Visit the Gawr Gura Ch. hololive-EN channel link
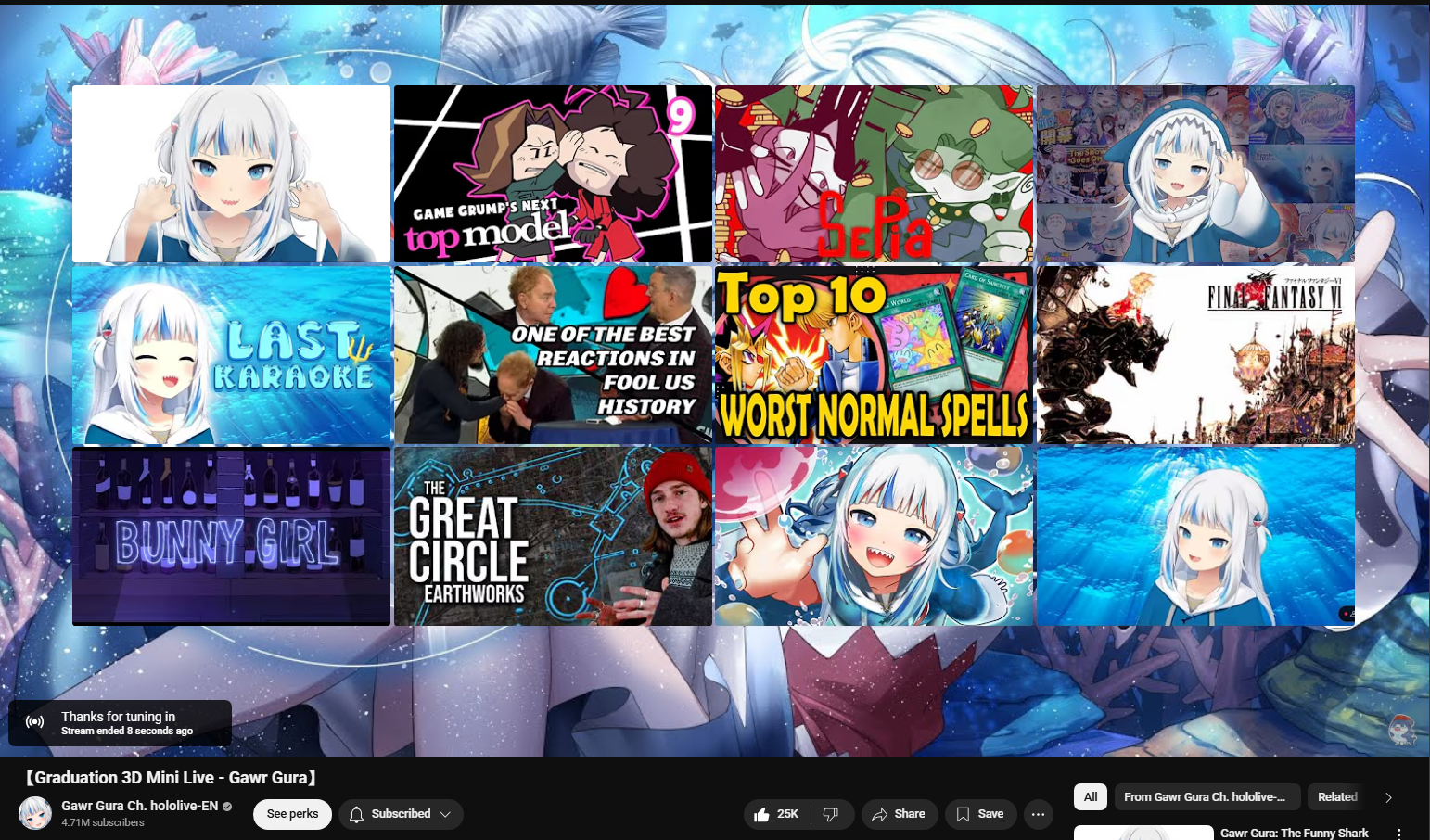The width and height of the screenshot is (1430, 840). pos(140,806)
